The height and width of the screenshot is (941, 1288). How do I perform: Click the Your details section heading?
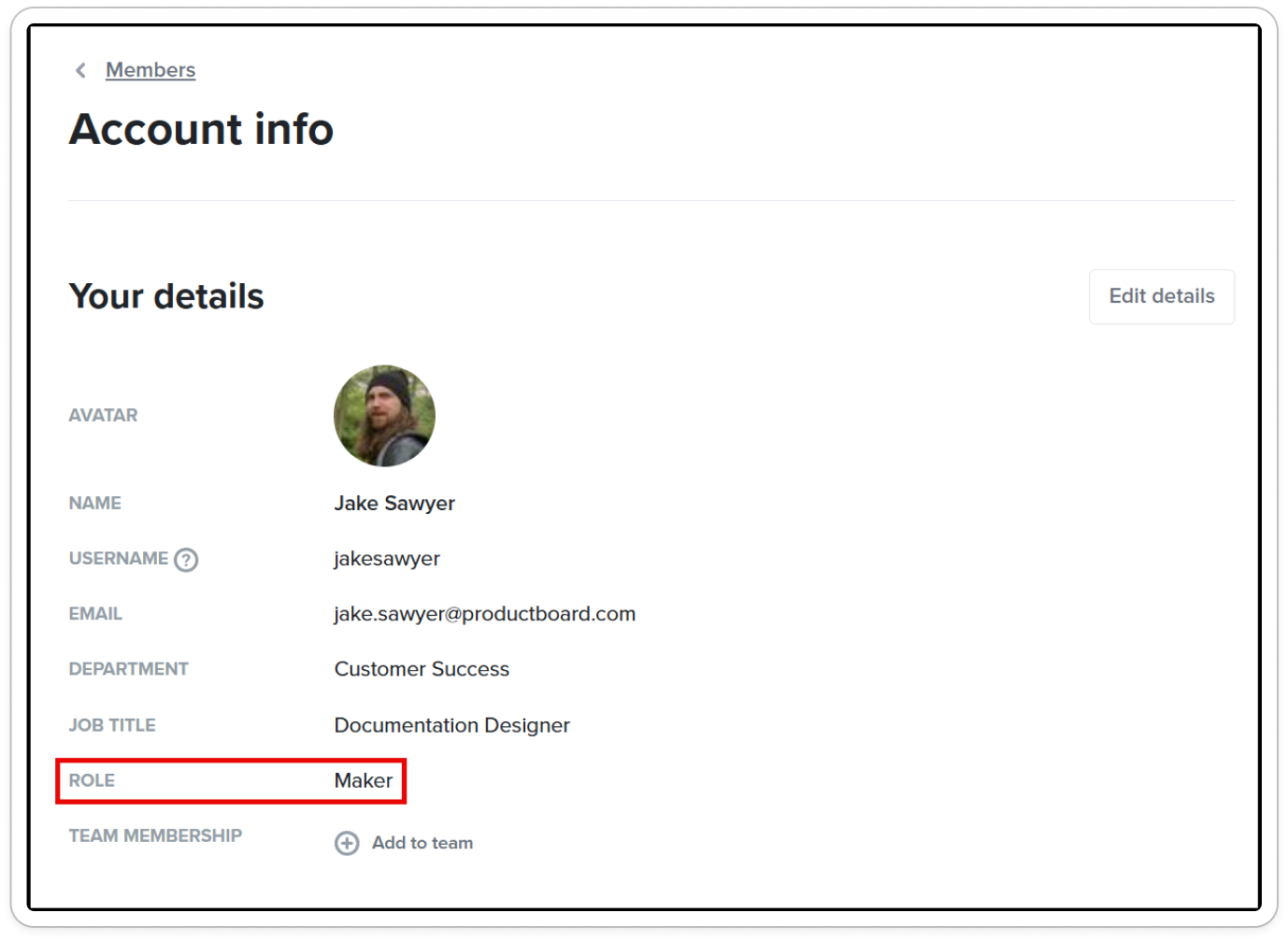pyautogui.click(x=166, y=296)
